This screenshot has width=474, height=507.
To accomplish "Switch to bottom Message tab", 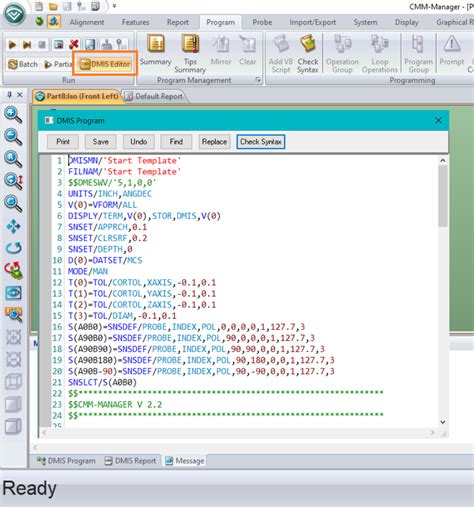I will pos(185,461).
